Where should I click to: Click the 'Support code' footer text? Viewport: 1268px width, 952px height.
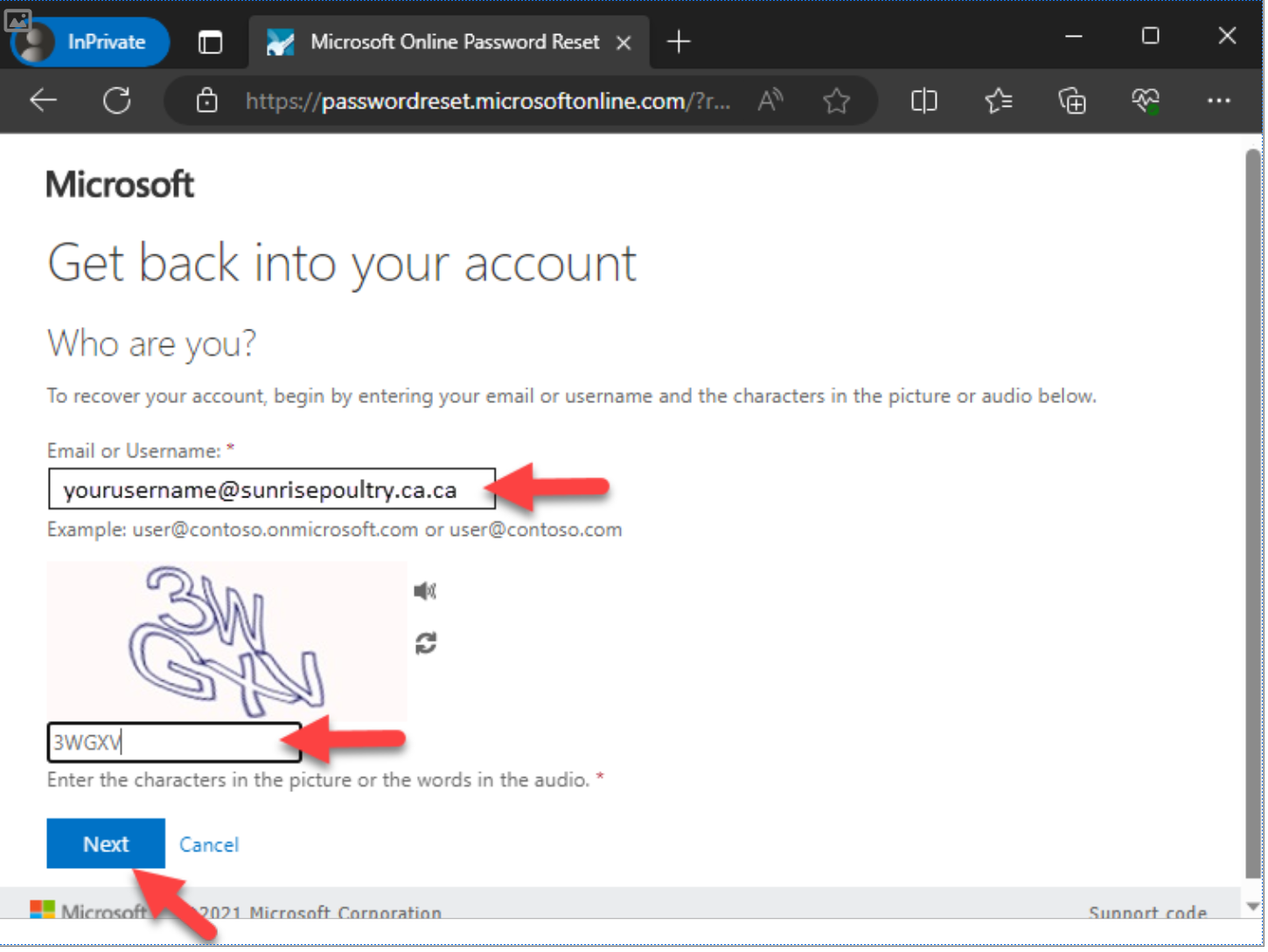[1147, 913]
